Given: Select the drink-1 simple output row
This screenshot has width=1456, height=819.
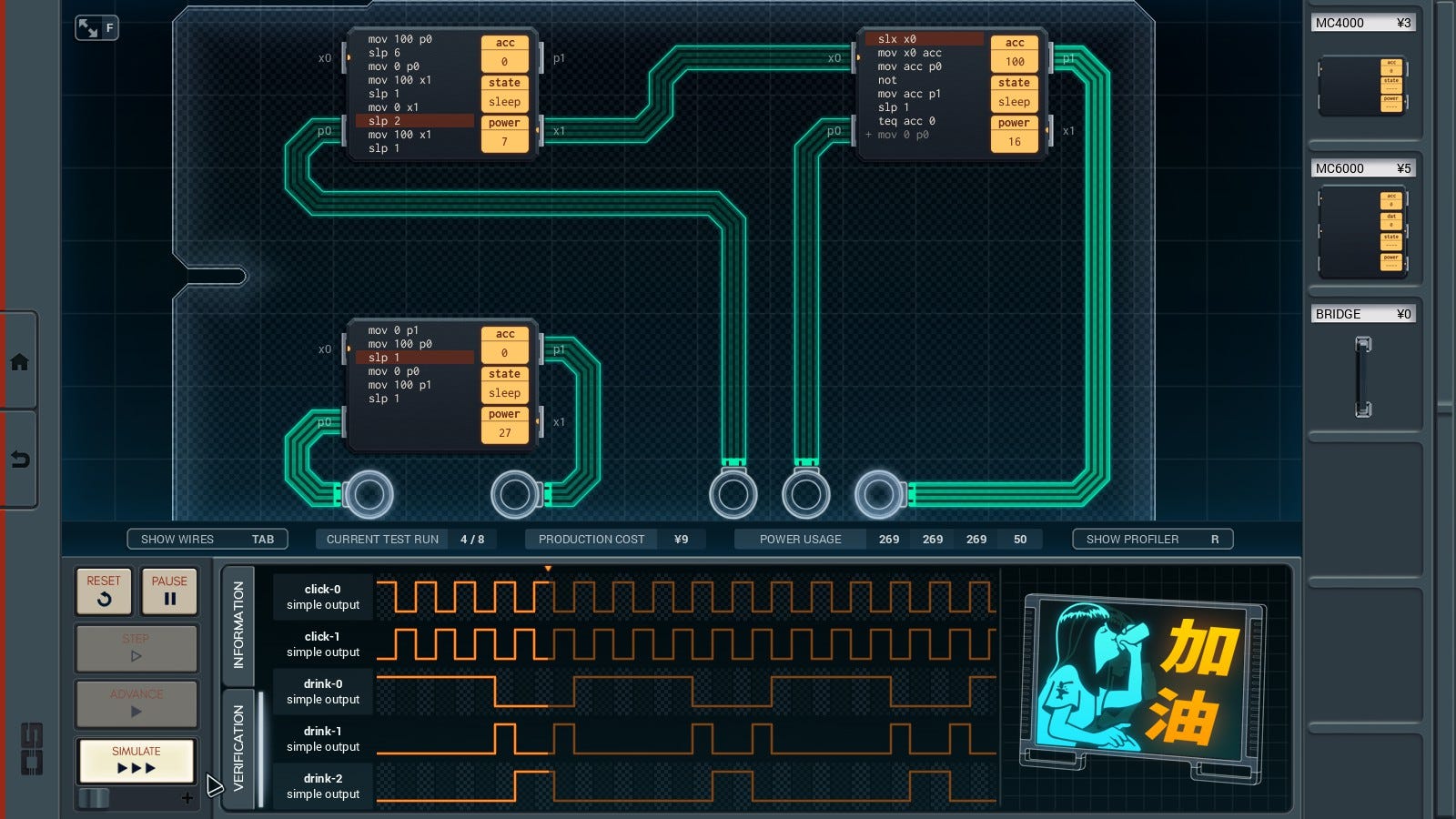Looking at the screenshot, I should pyautogui.click(x=323, y=739).
